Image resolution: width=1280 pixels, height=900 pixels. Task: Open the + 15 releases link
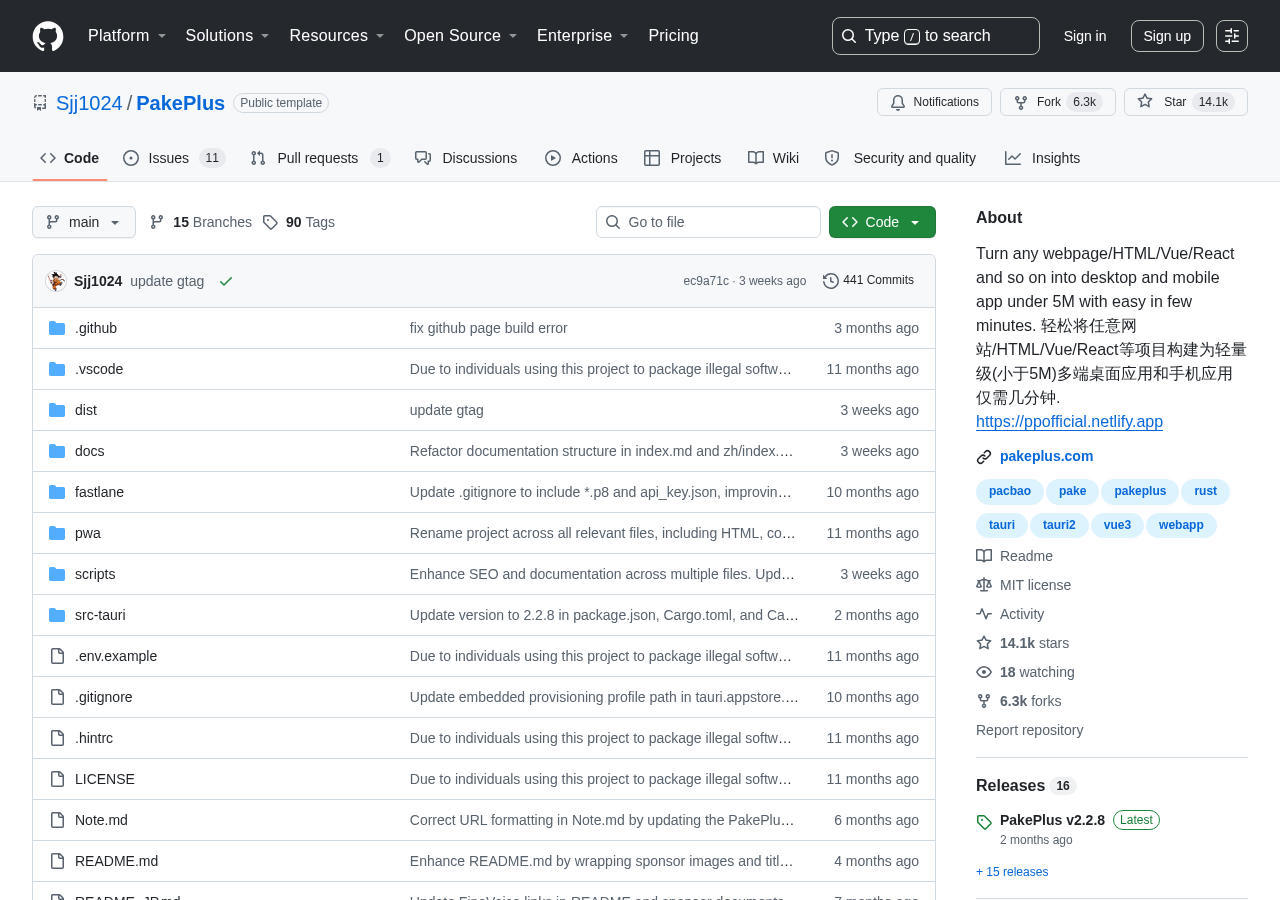coord(1012,872)
